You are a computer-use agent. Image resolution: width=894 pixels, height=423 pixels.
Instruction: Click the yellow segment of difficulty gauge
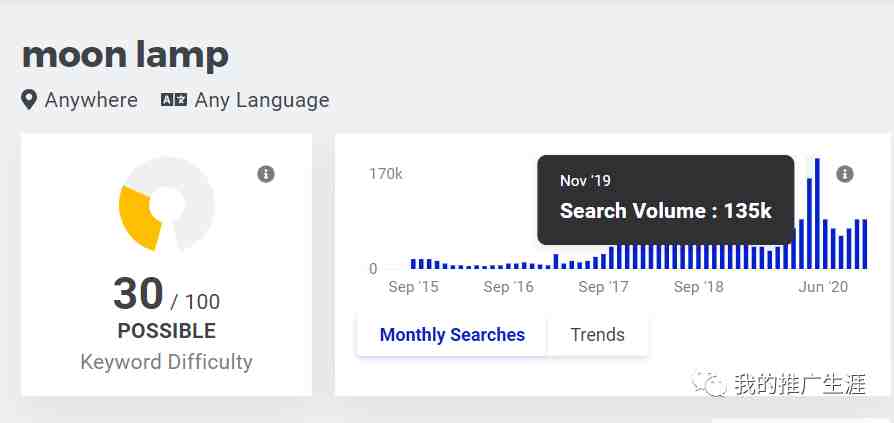click(138, 218)
